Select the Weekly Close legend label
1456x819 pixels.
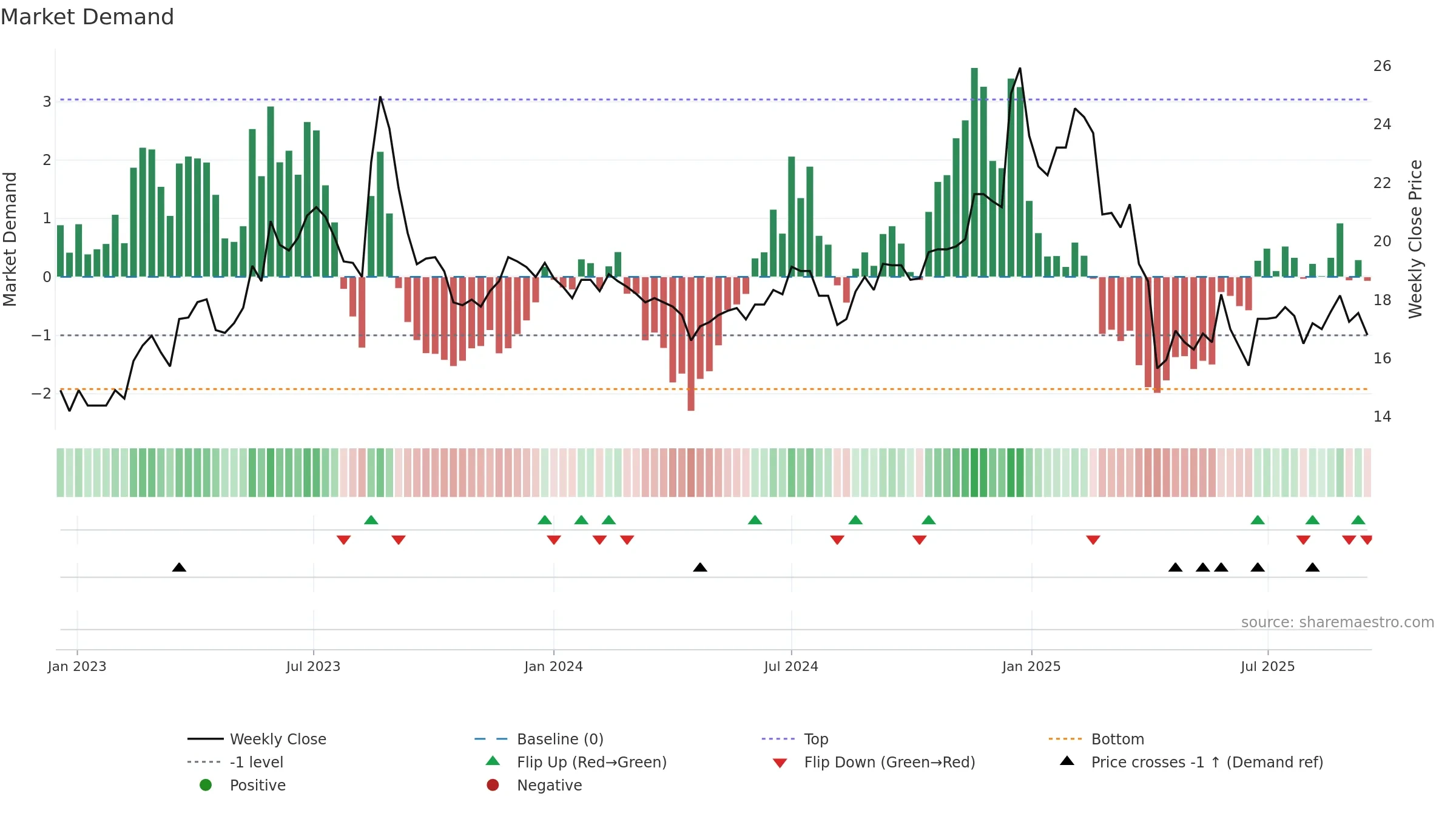(x=278, y=740)
